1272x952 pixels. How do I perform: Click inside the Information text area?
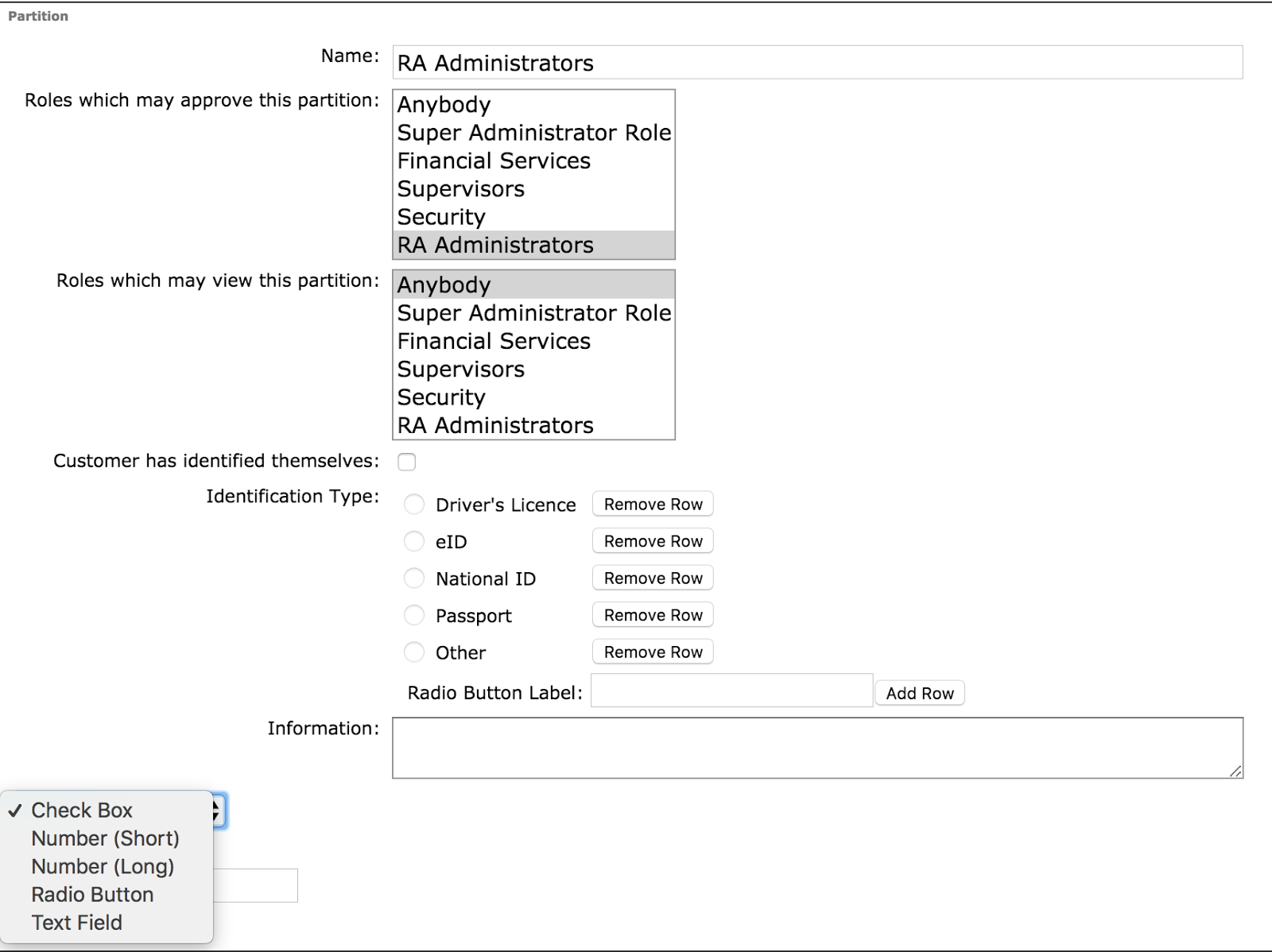click(817, 748)
